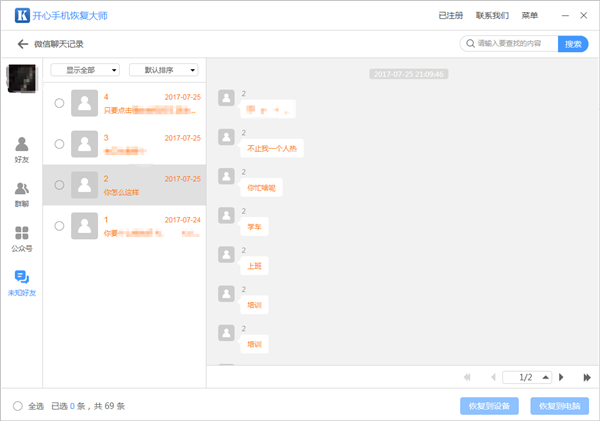Image resolution: width=600 pixels, height=421 pixels.
Task: Click the 恢复到电脑 button
Action: pyautogui.click(x=559, y=406)
